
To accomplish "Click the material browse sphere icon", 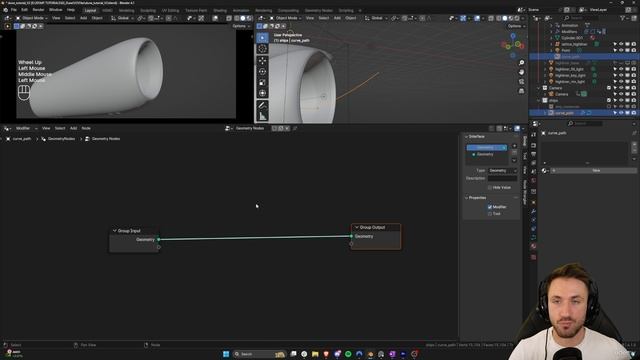I will tap(544, 171).
